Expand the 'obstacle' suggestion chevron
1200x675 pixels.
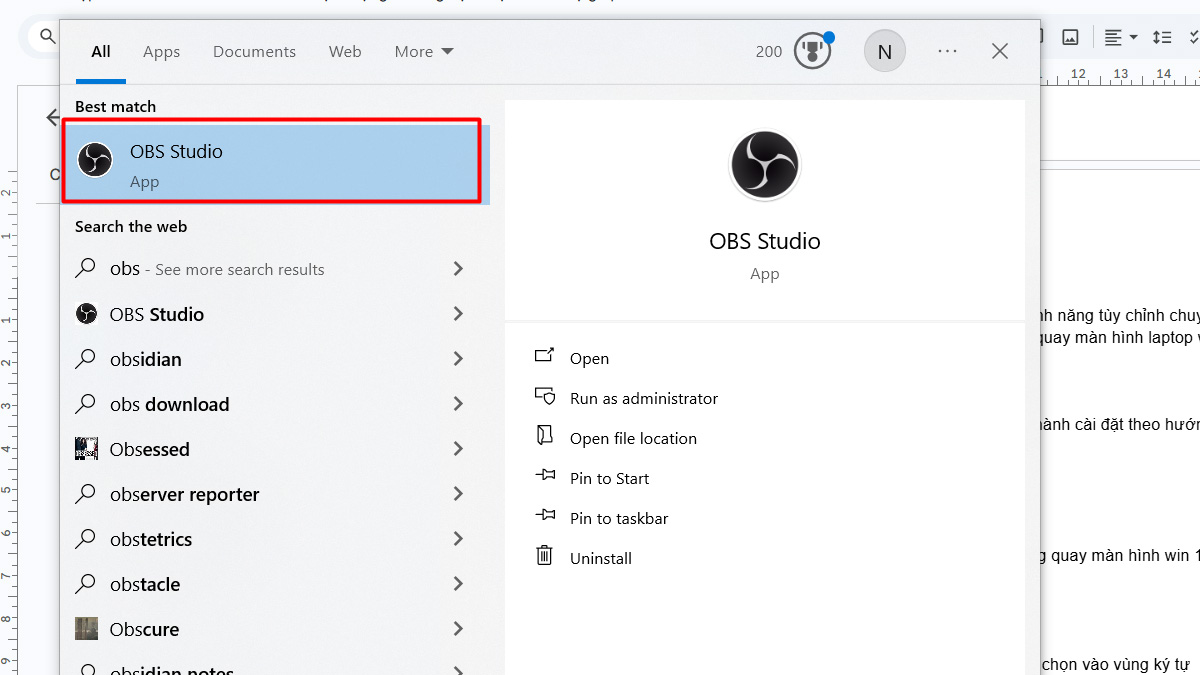pos(458,583)
